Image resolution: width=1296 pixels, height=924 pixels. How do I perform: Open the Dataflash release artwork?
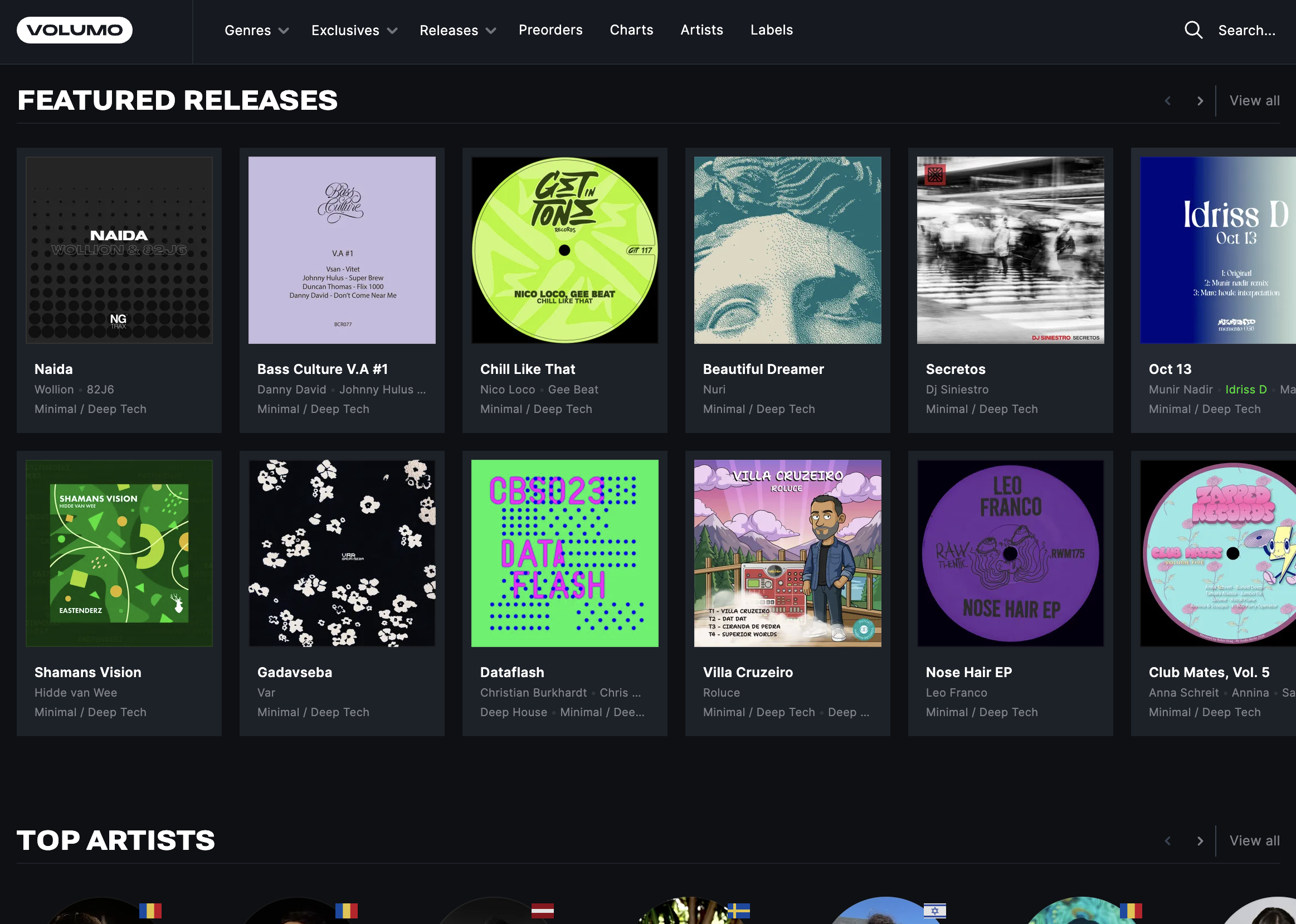point(564,553)
